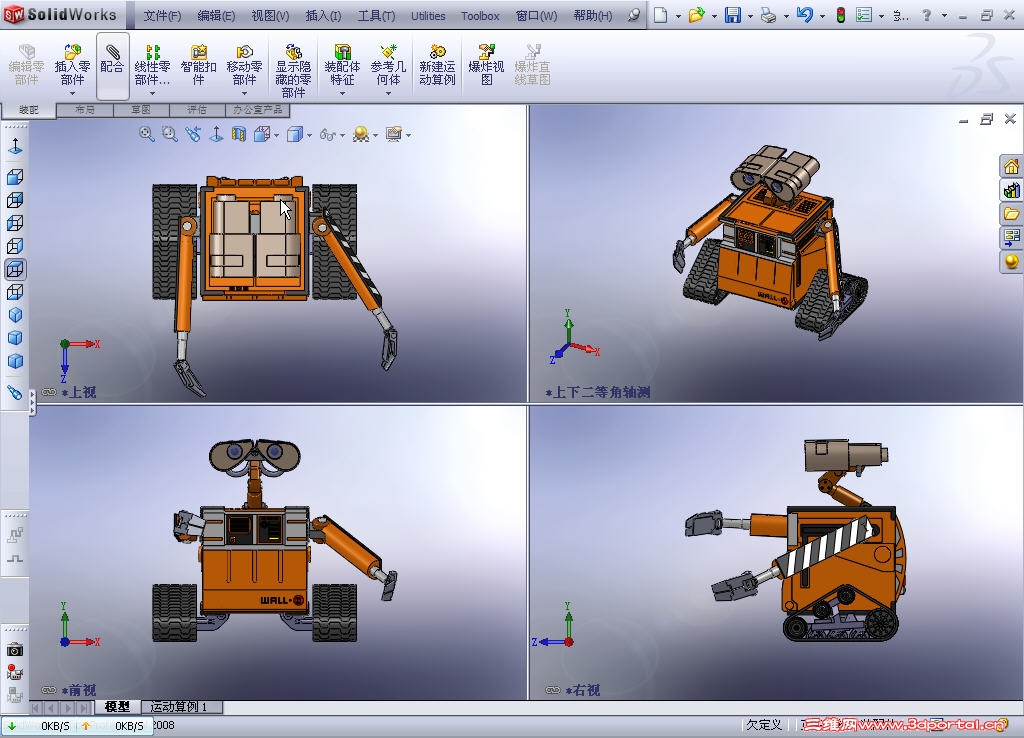The image size is (1024, 738).
Task: Open the View Settings monitor dropdown
Action: pos(409,135)
